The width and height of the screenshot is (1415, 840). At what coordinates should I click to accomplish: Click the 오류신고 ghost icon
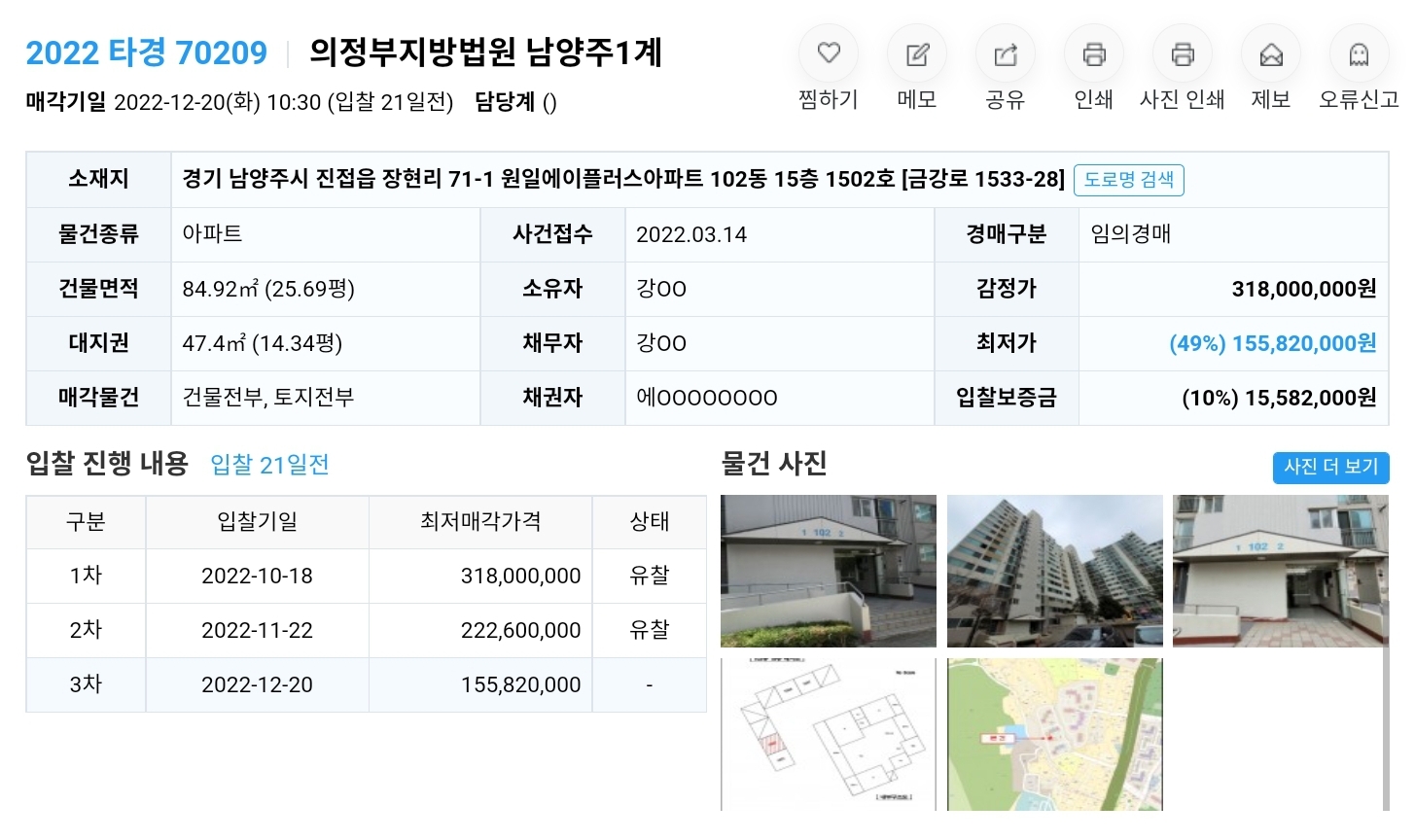[x=1360, y=53]
